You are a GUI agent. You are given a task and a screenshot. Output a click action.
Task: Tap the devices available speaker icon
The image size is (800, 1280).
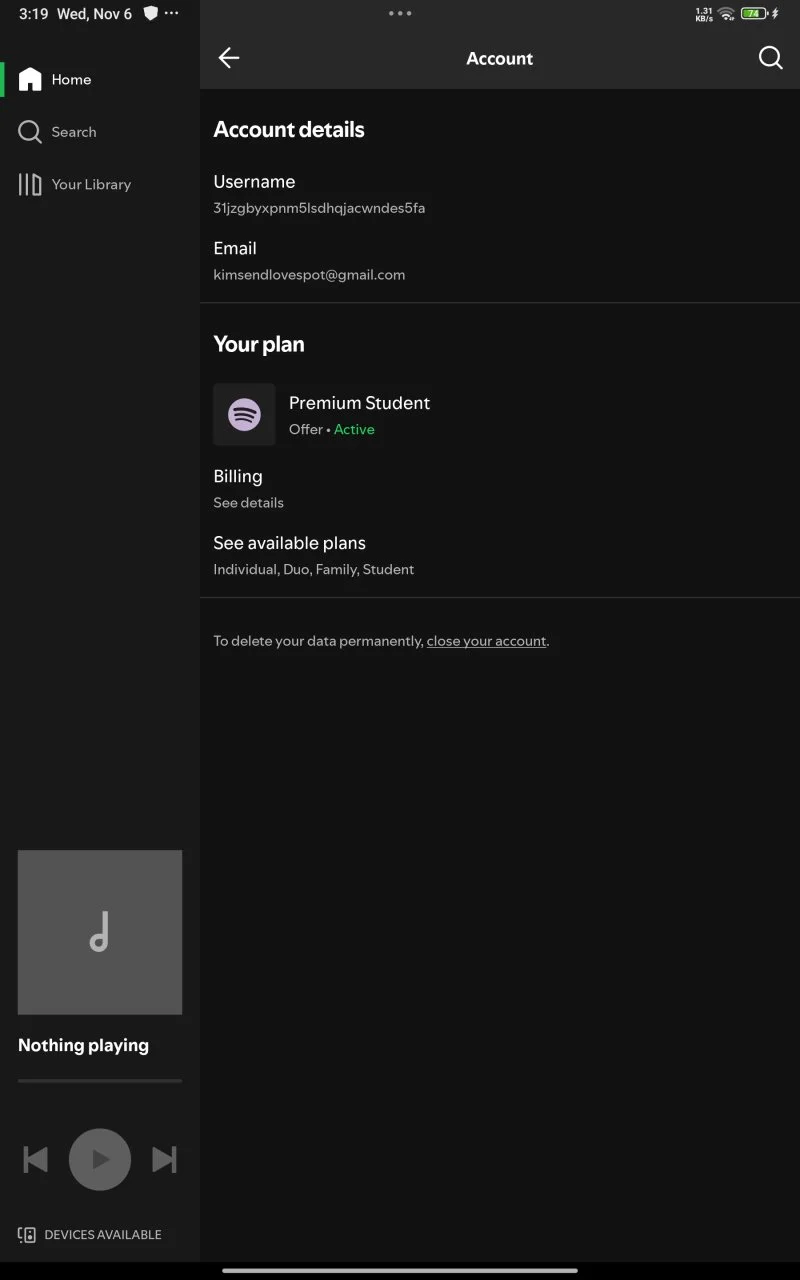tap(27, 1235)
